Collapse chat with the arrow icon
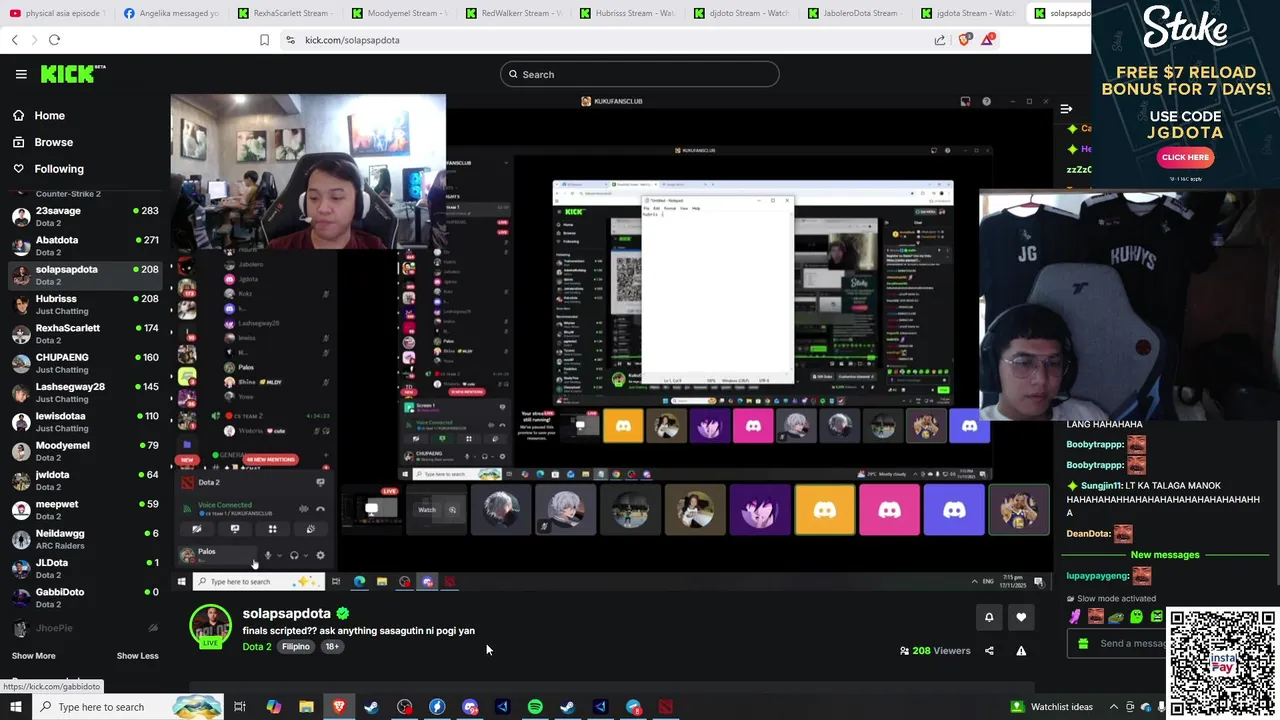This screenshot has height=720, width=1280. click(x=1066, y=109)
